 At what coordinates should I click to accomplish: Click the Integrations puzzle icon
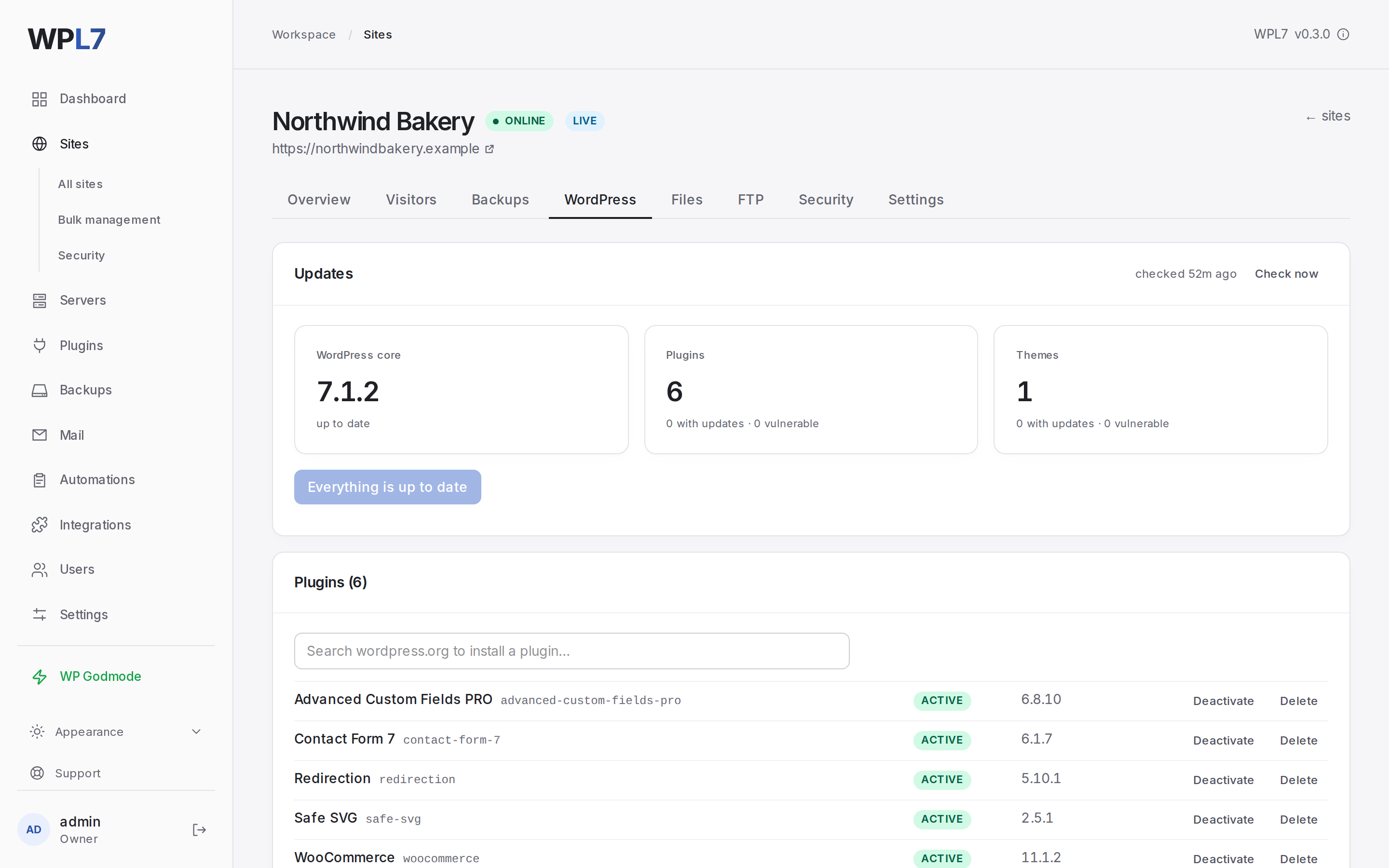coord(39,525)
